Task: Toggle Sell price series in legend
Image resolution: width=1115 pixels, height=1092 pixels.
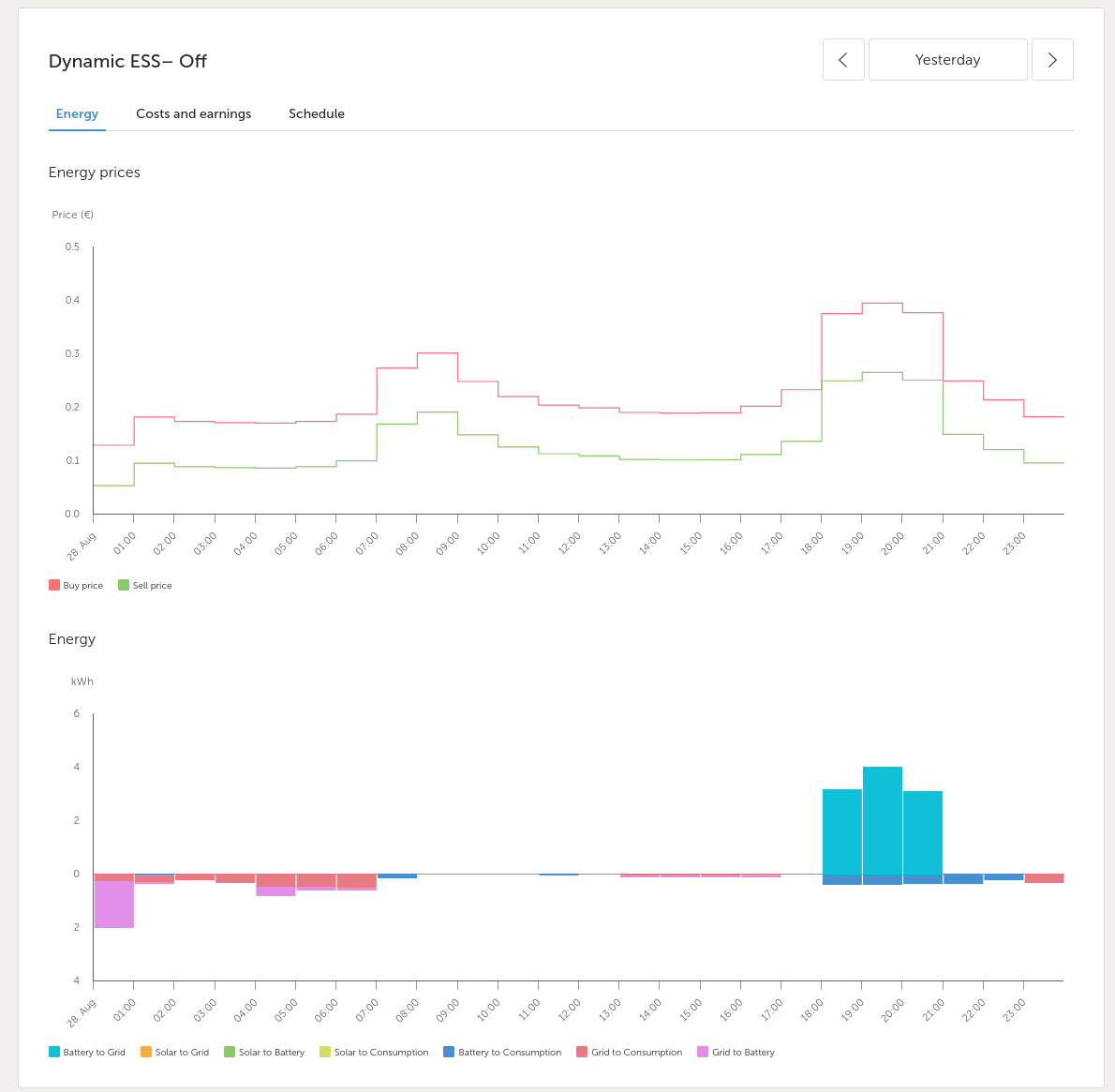Action: coord(145,585)
